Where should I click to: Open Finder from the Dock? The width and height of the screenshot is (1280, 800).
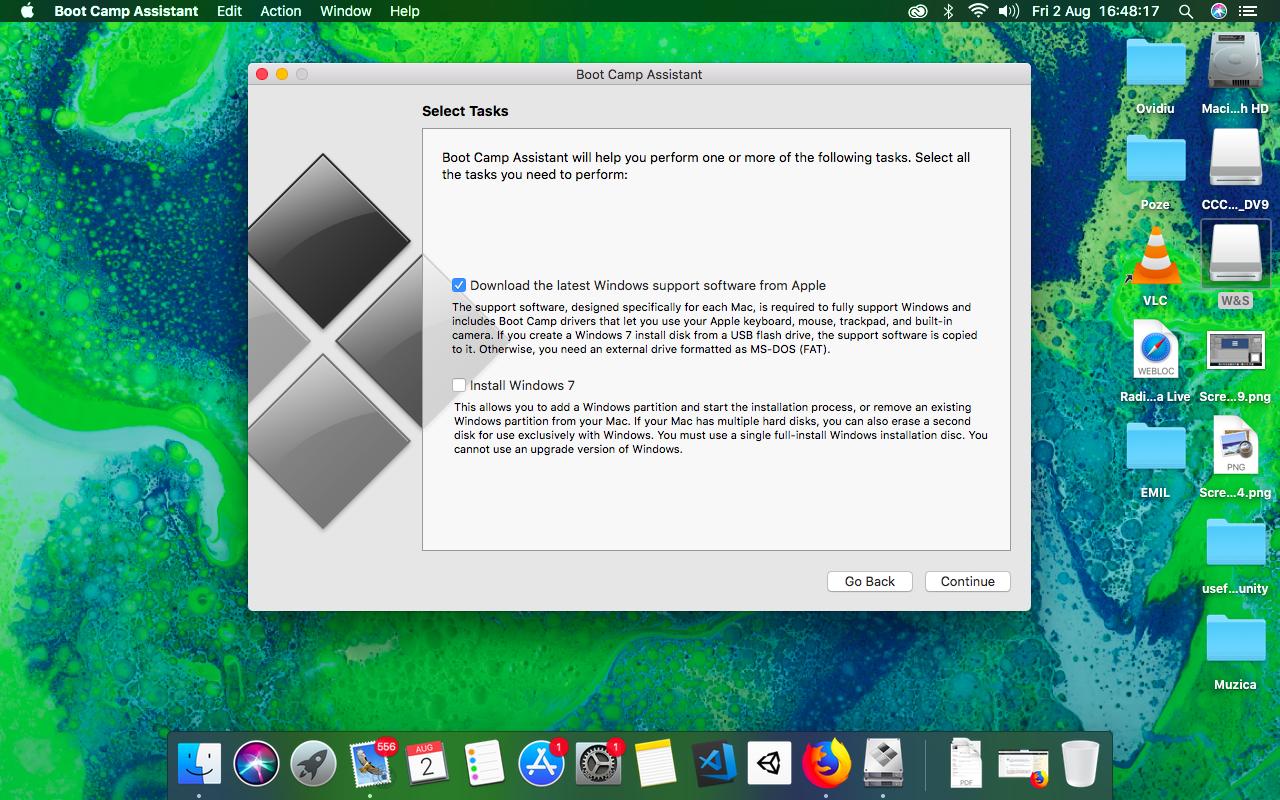tap(199, 765)
